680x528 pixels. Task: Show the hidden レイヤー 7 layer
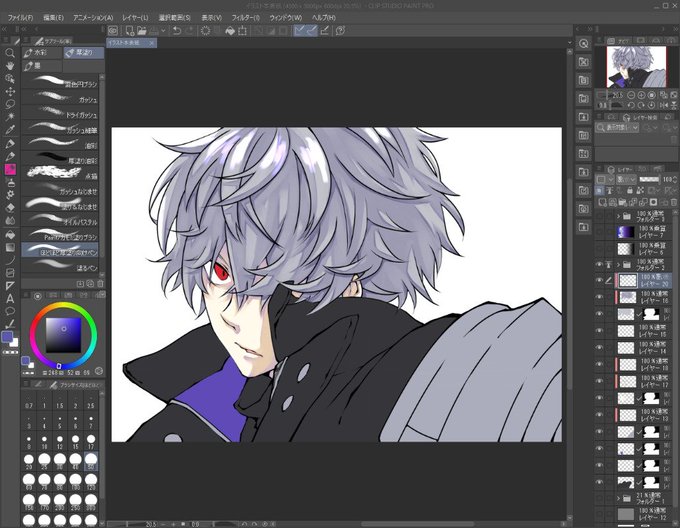[x=599, y=232]
